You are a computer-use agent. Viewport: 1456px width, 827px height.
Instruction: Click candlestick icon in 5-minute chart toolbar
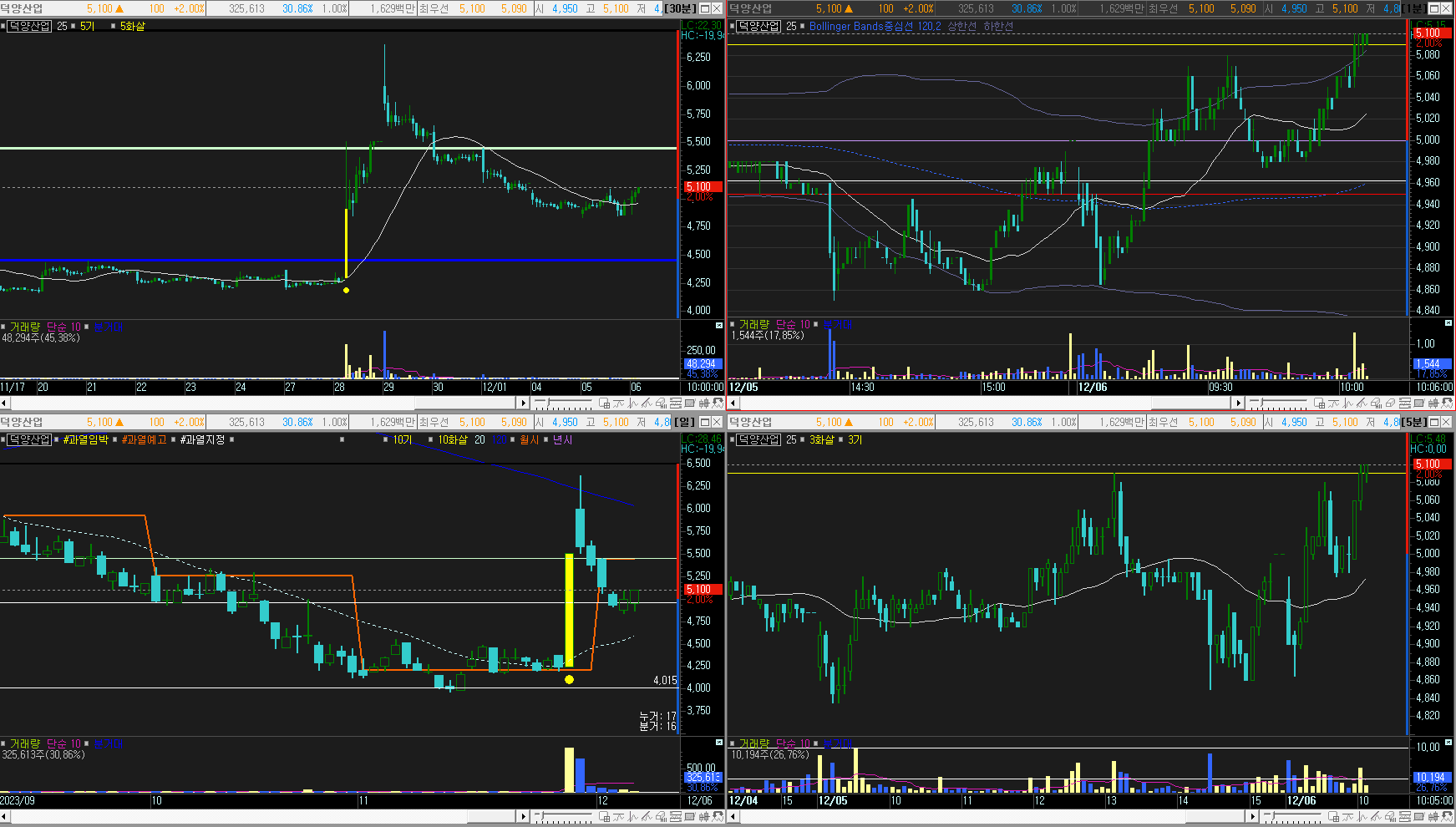click(x=1433, y=816)
